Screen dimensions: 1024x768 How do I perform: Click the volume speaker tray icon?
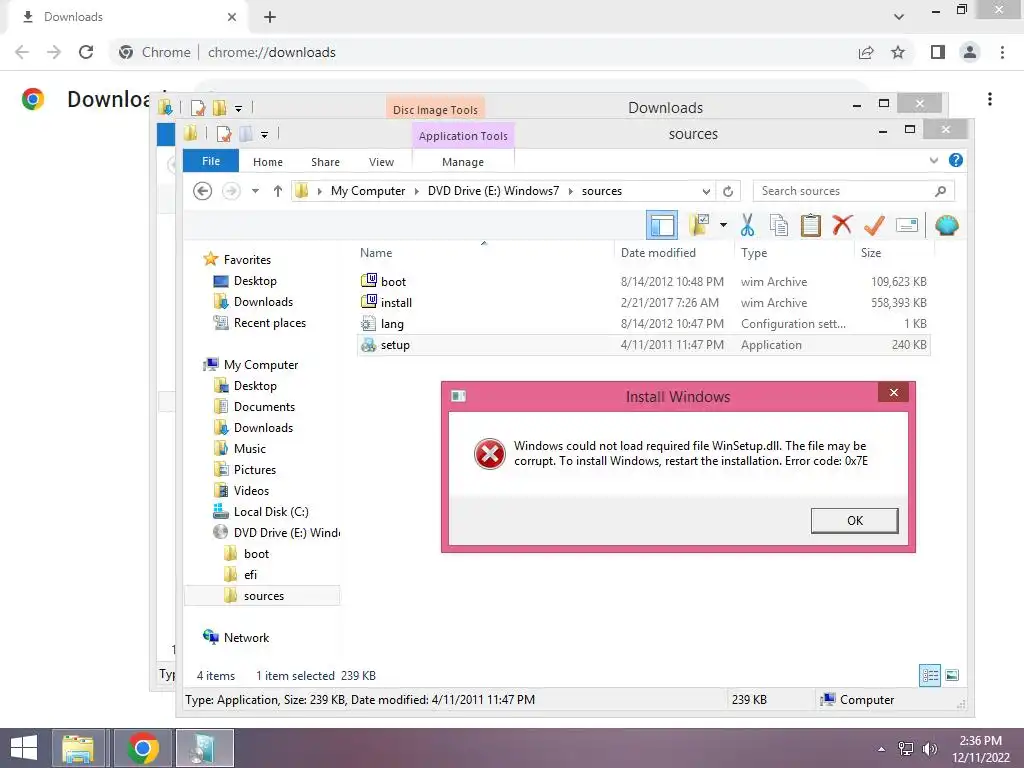pos(929,749)
